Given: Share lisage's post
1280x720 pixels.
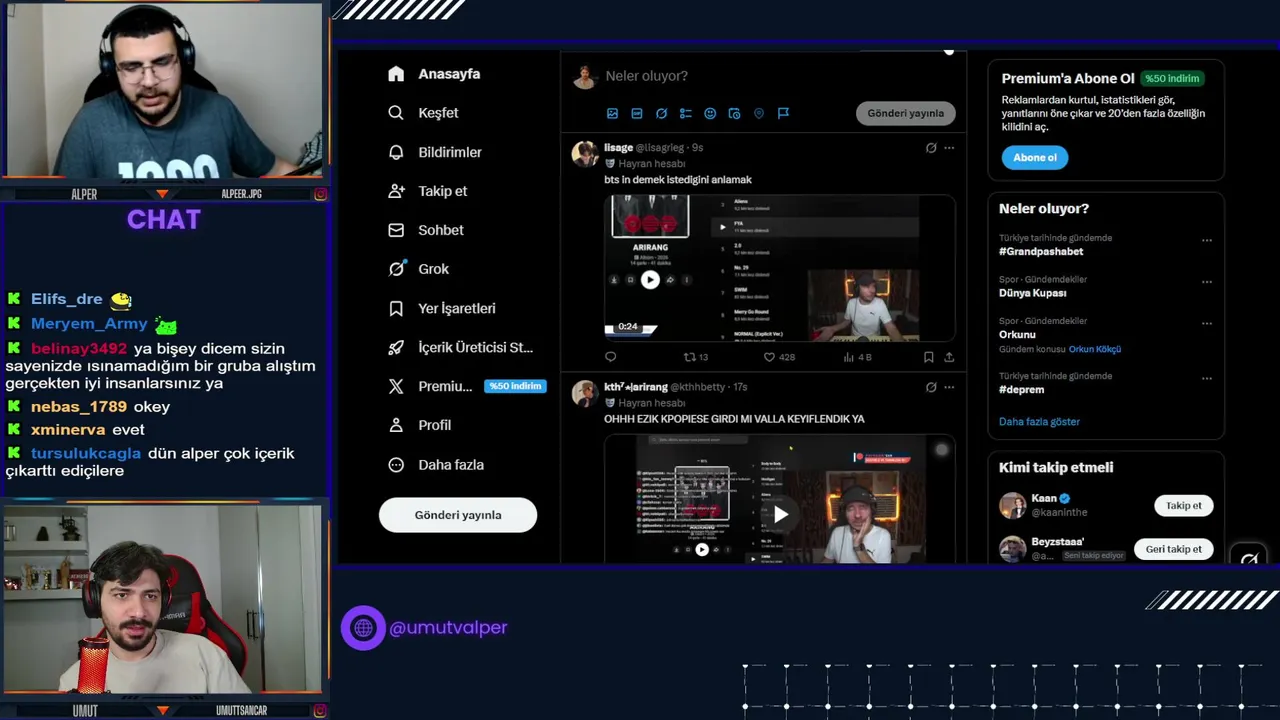Looking at the screenshot, I should click(x=949, y=357).
